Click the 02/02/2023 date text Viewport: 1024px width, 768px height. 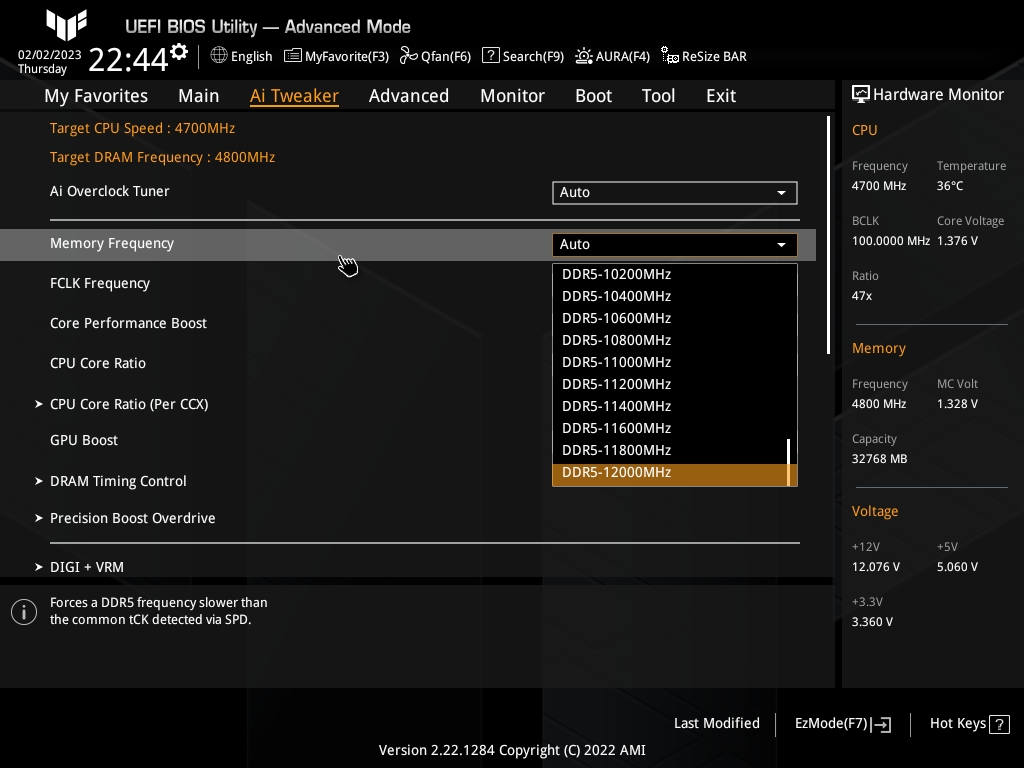click(x=50, y=55)
